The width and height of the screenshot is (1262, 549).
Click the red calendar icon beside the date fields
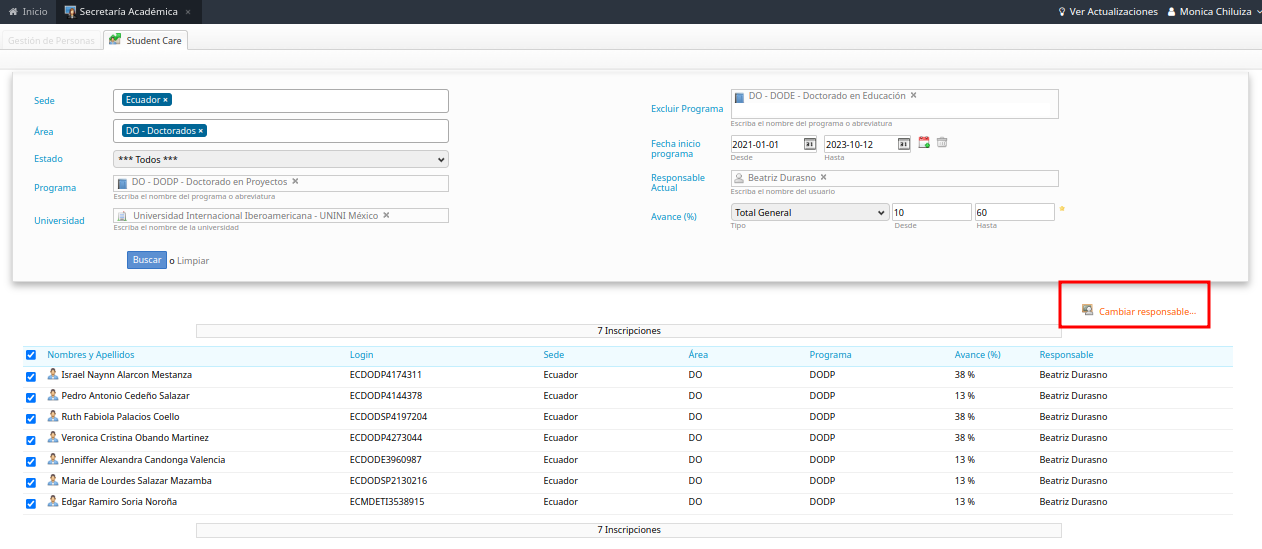click(x=924, y=143)
